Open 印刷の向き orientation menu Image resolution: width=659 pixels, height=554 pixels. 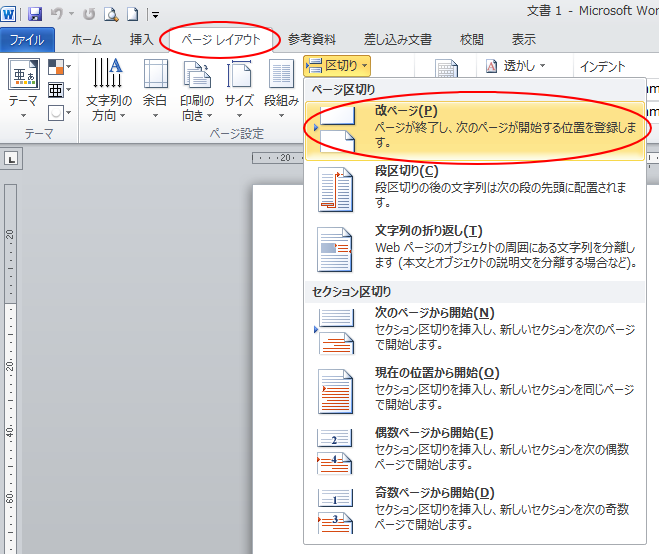(197, 90)
